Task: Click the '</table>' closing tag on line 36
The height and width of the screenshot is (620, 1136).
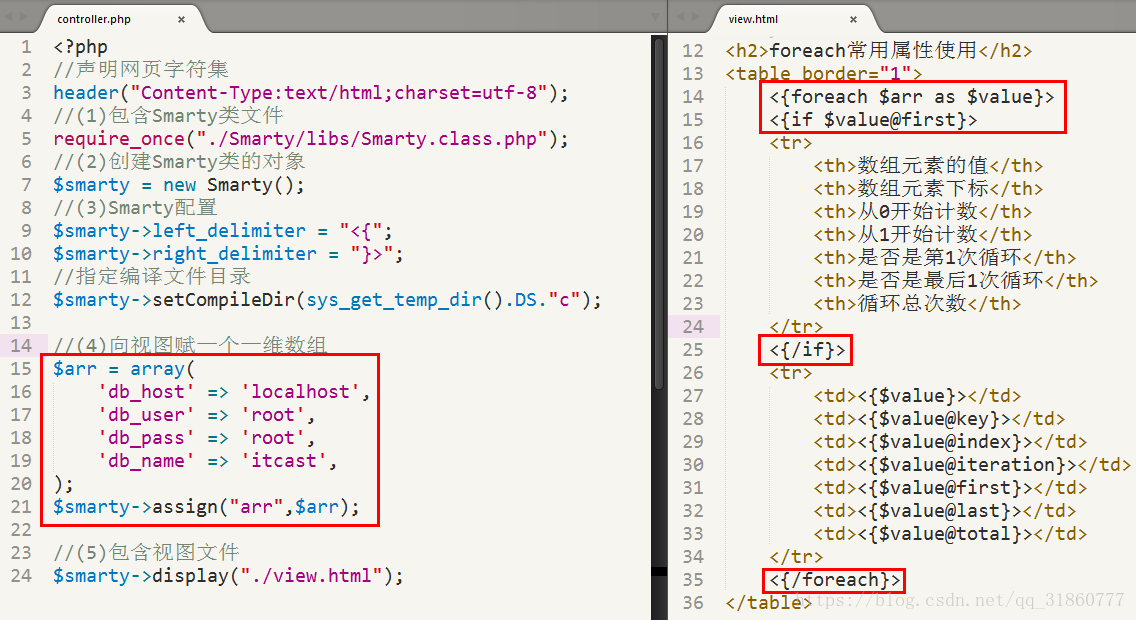Action: (769, 603)
